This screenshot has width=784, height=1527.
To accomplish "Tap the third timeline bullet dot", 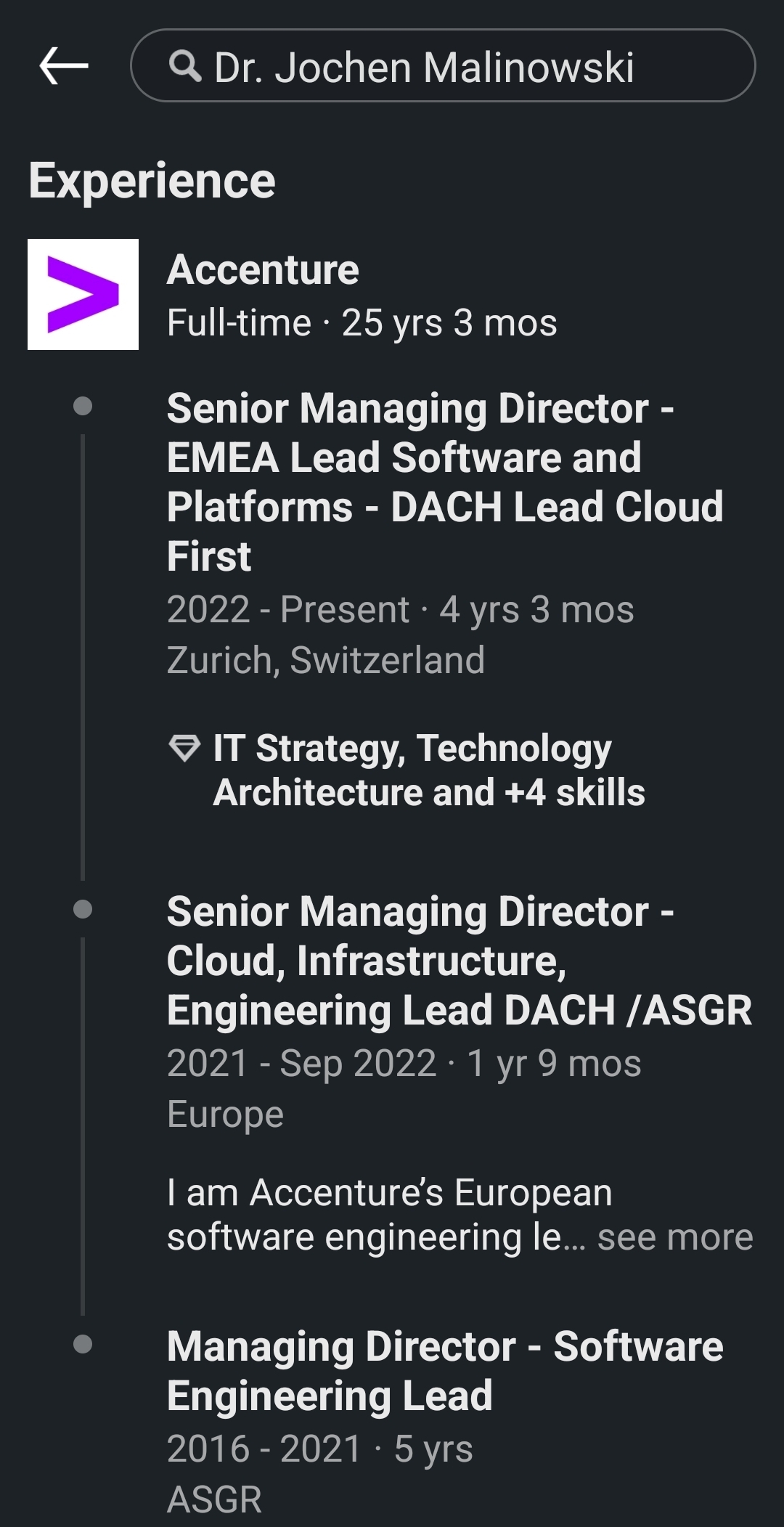I will pos(83,1345).
